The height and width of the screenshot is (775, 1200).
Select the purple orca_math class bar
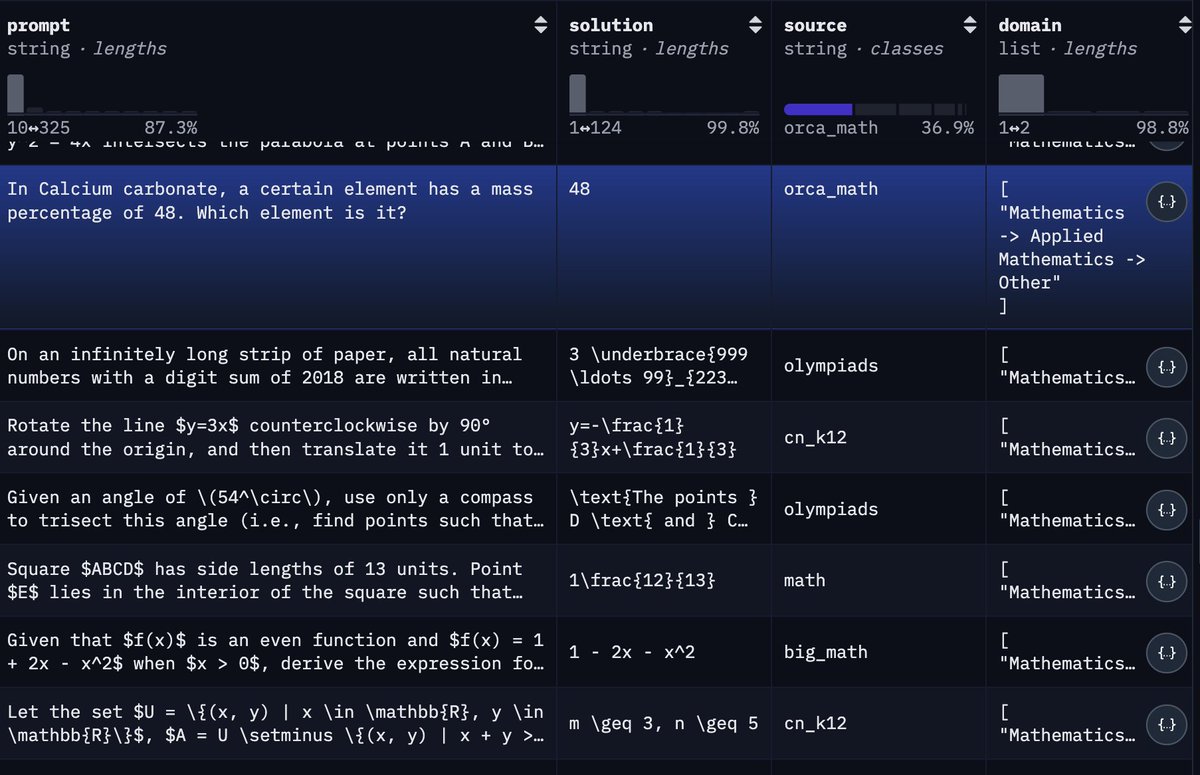(817, 109)
